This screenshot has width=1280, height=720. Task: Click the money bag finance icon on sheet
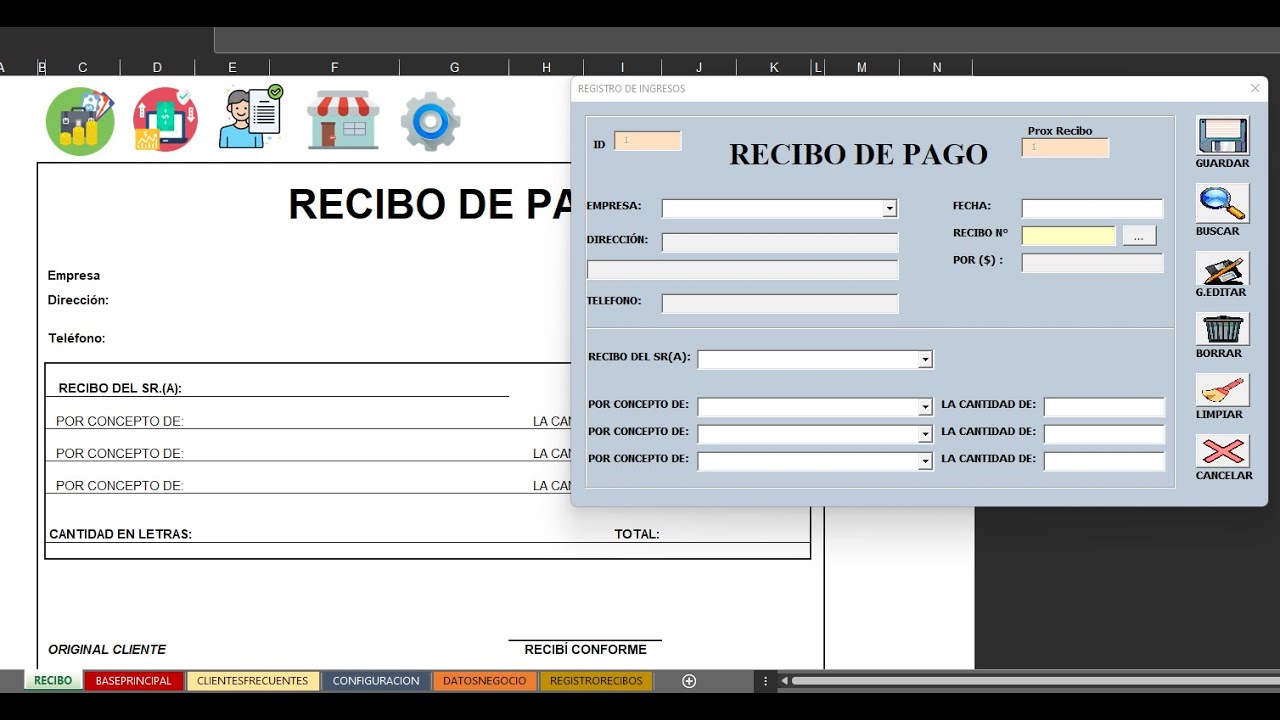[x=80, y=122]
